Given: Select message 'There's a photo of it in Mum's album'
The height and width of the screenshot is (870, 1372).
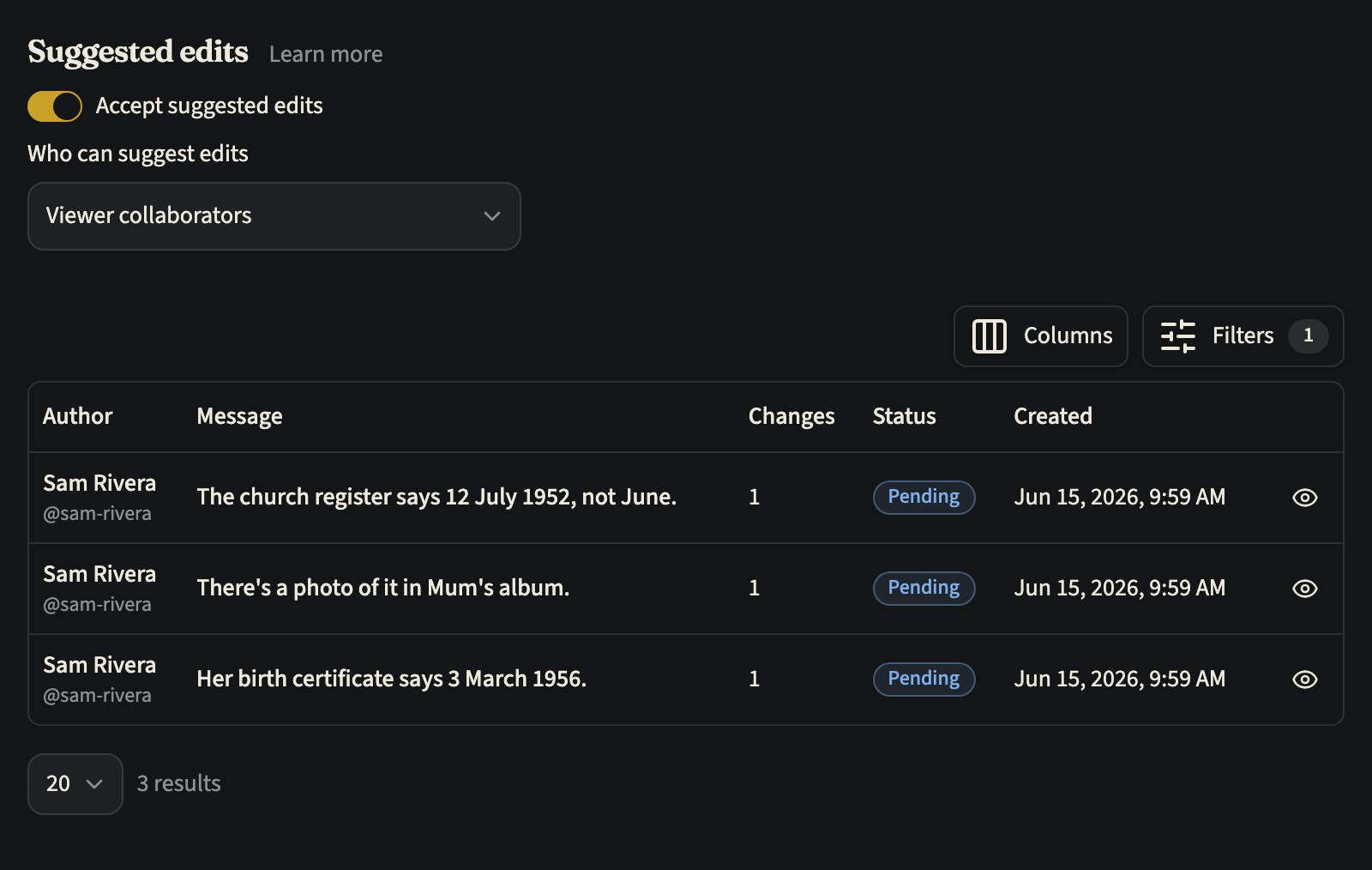Looking at the screenshot, I should pyautogui.click(x=383, y=588).
